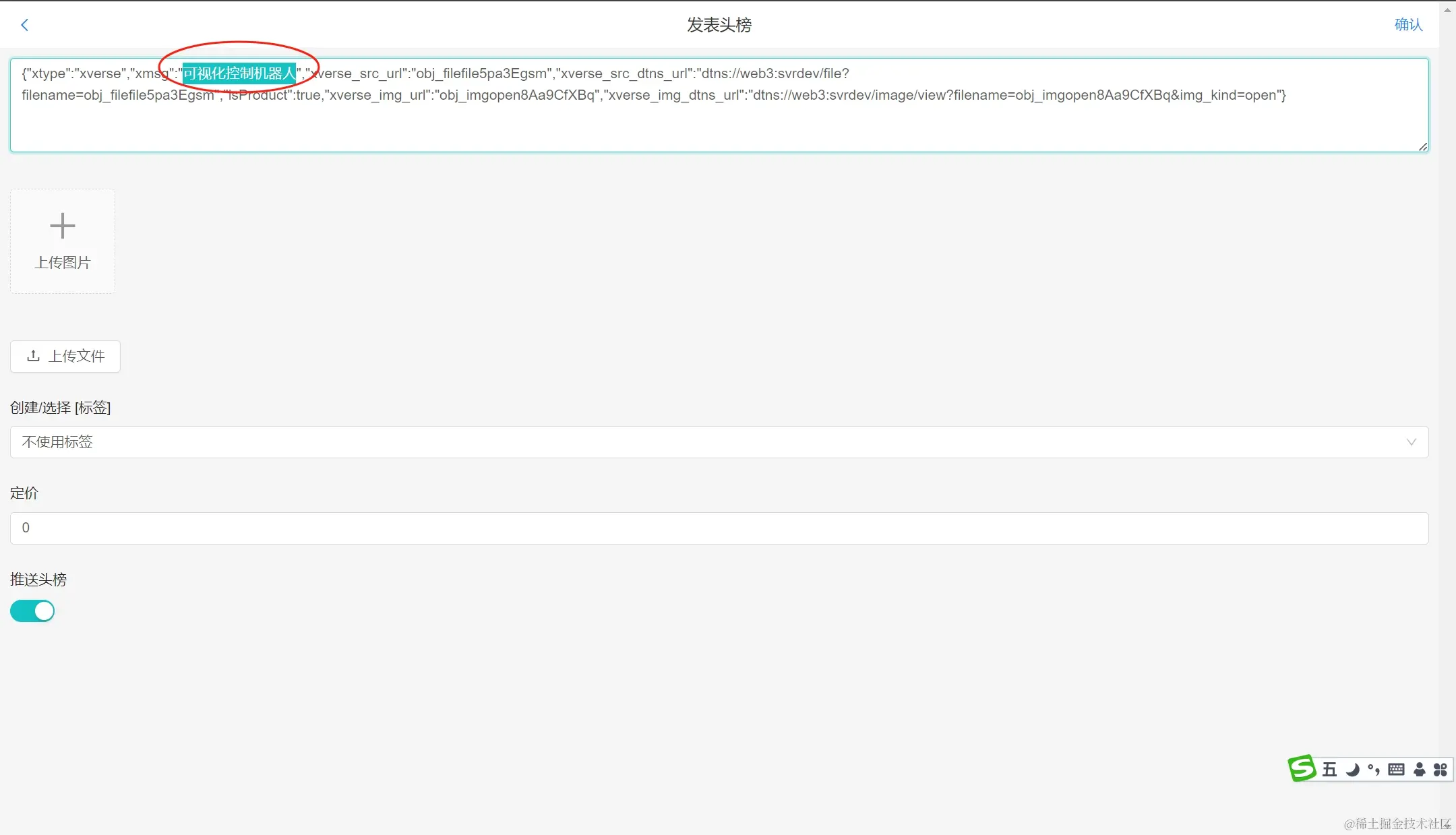1456x835 pixels.
Task: Click the IME user account icon
Action: pyautogui.click(x=1420, y=770)
